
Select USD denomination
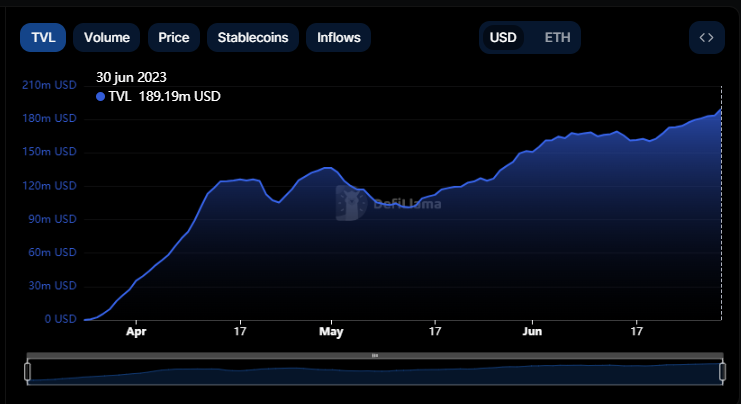[x=503, y=37]
